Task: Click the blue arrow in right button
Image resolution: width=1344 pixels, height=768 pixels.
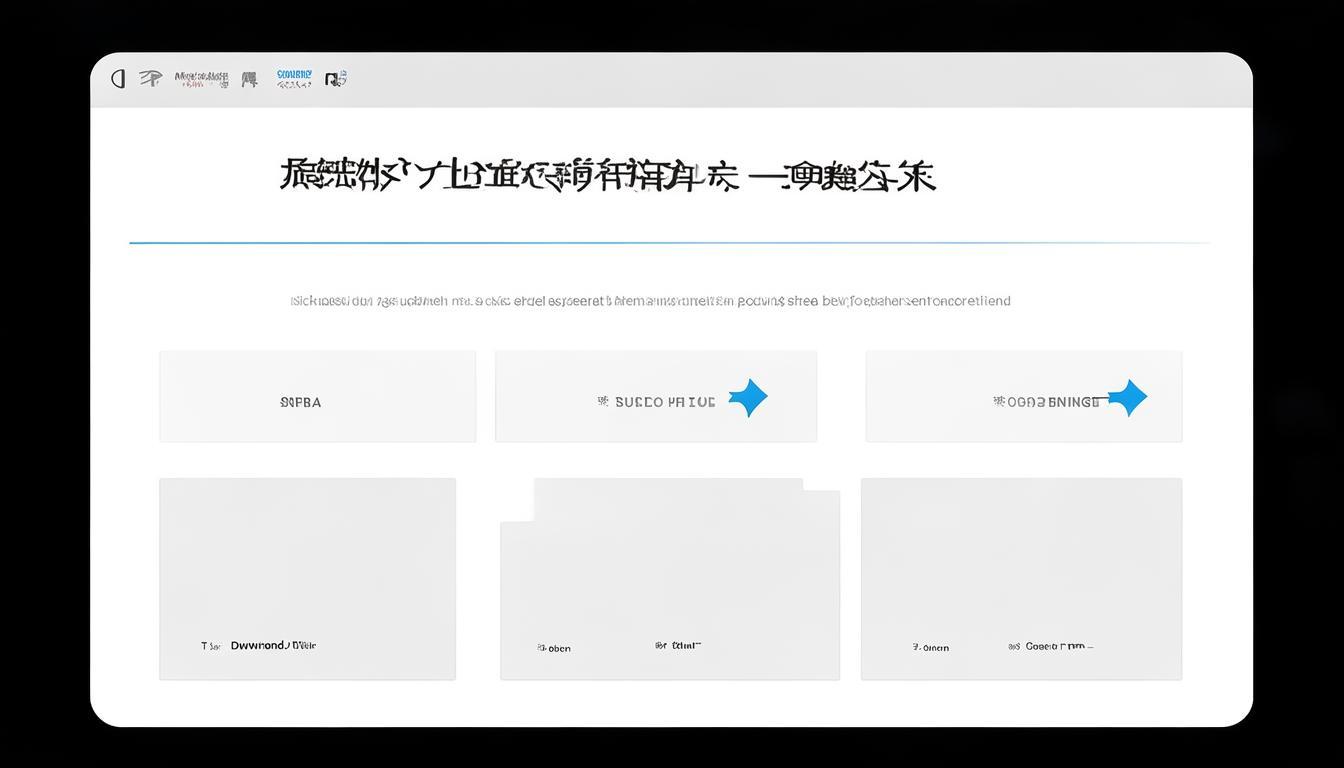Action: [x=1128, y=398]
